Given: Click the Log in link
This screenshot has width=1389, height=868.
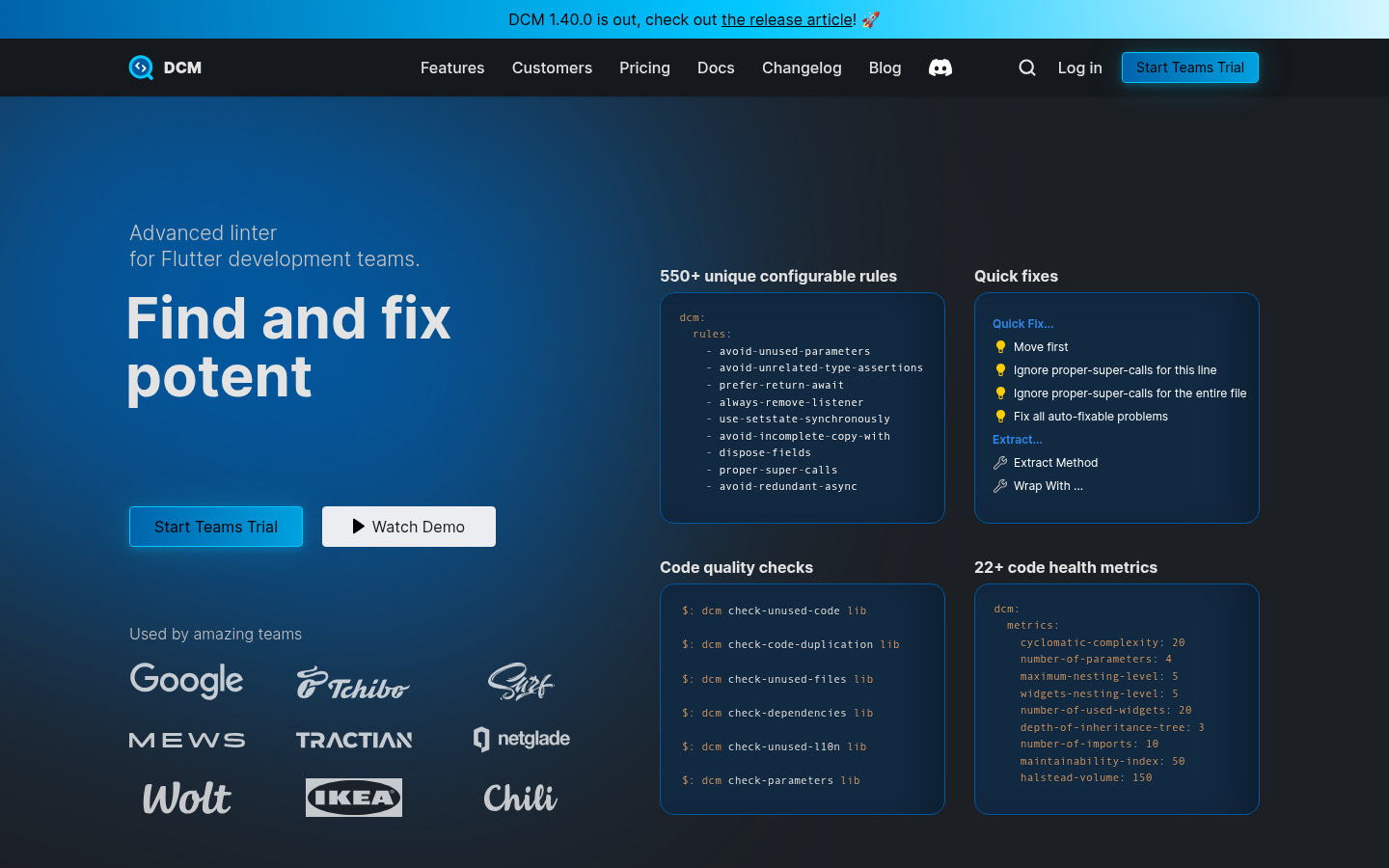Looking at the screenshot, I should (x=1079, y=68).
